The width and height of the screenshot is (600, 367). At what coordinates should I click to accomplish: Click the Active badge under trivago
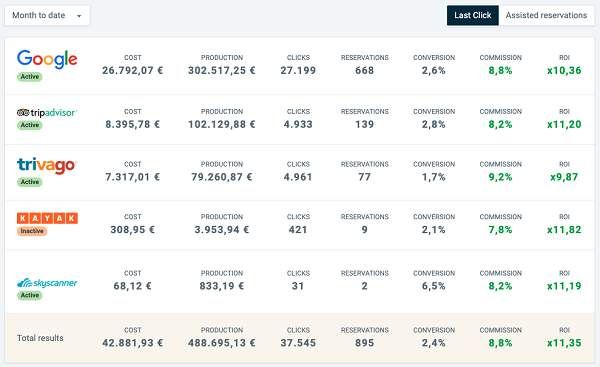click(29, 182)
